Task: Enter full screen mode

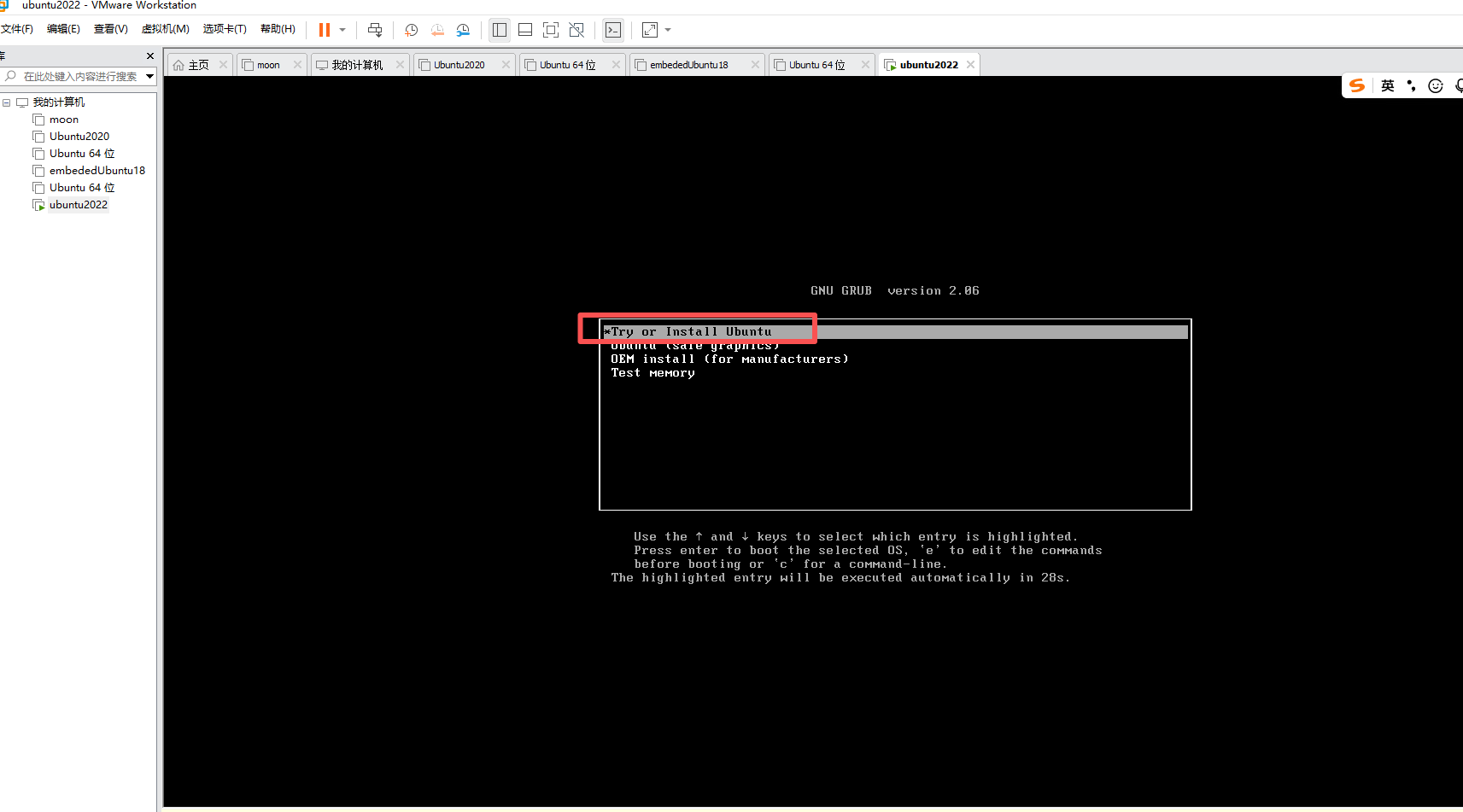Action: pyautogui.click(x=551, y=30)
